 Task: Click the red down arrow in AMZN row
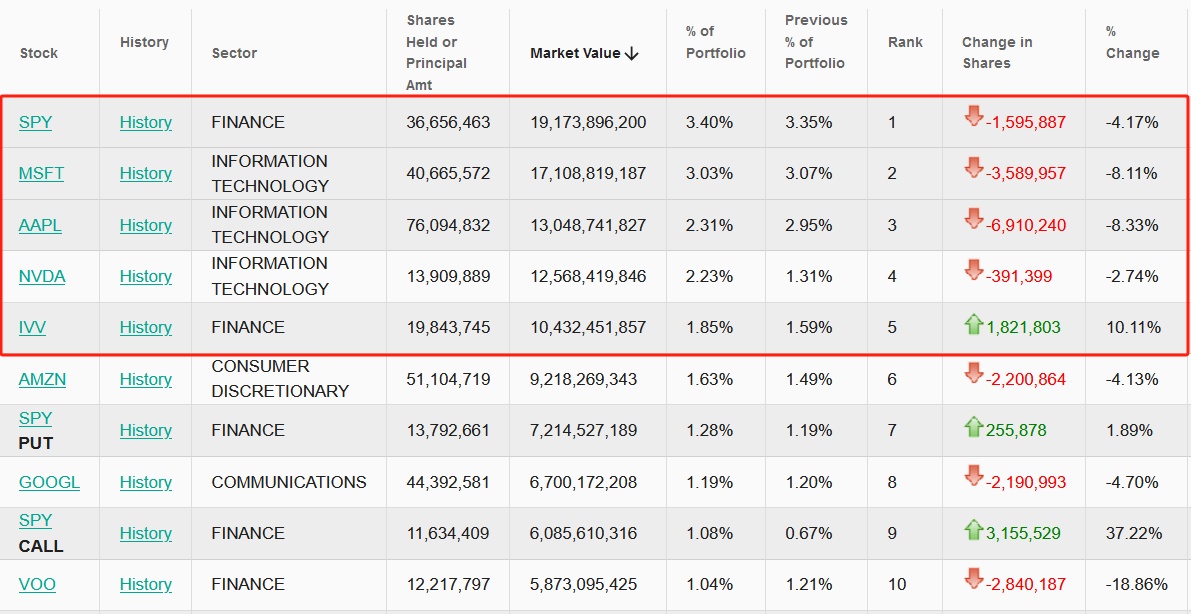(973, 375)
